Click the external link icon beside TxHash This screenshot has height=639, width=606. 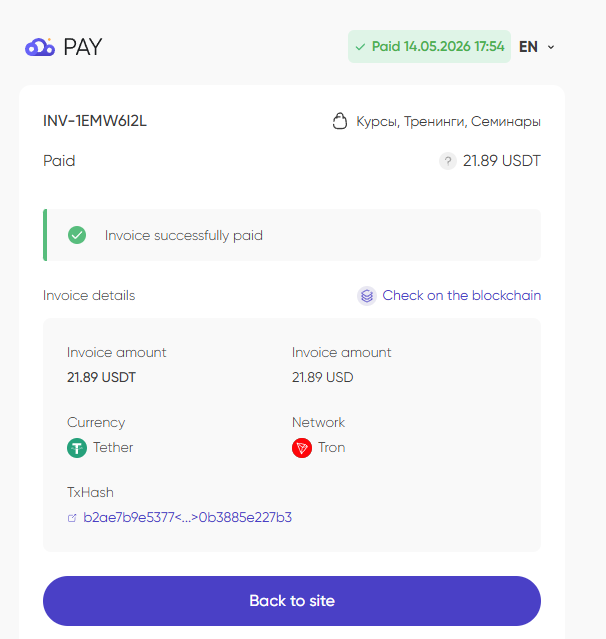[x=72, y=518]
